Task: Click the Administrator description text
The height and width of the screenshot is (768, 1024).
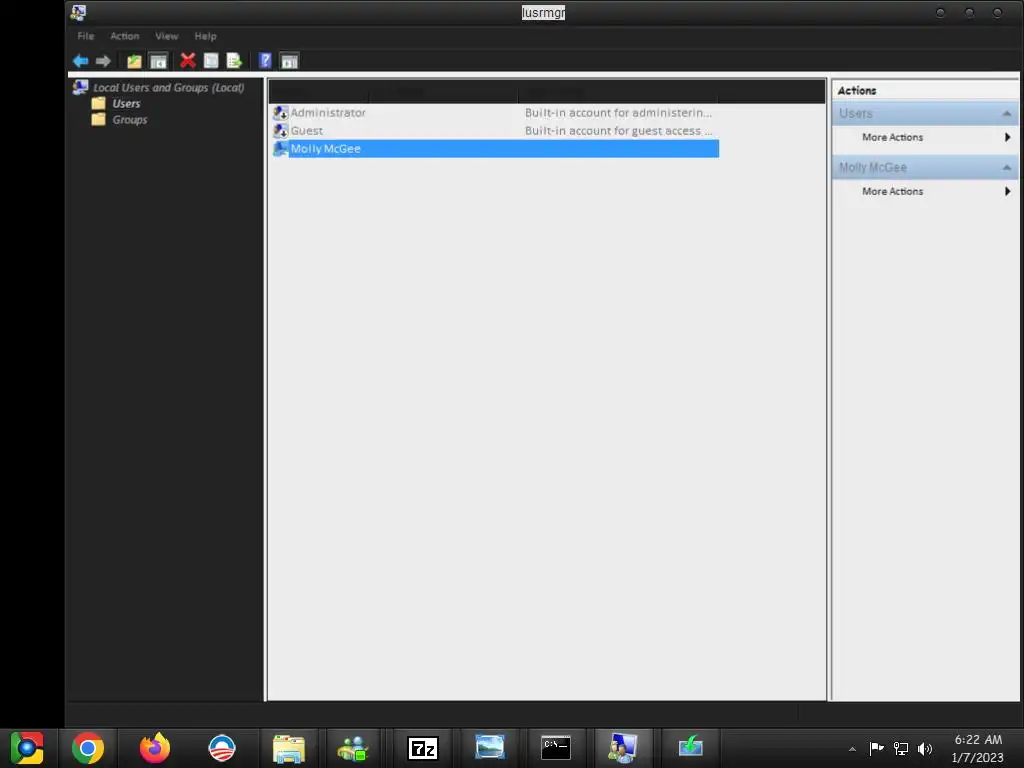Action: click(618, 112)
